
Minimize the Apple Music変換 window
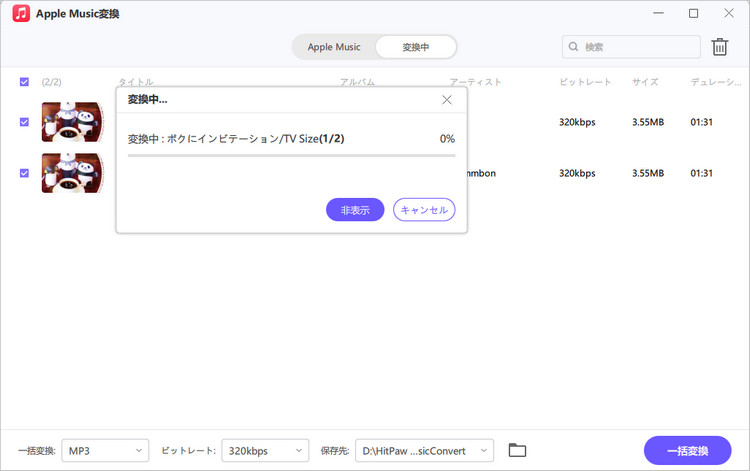(659, 13)
